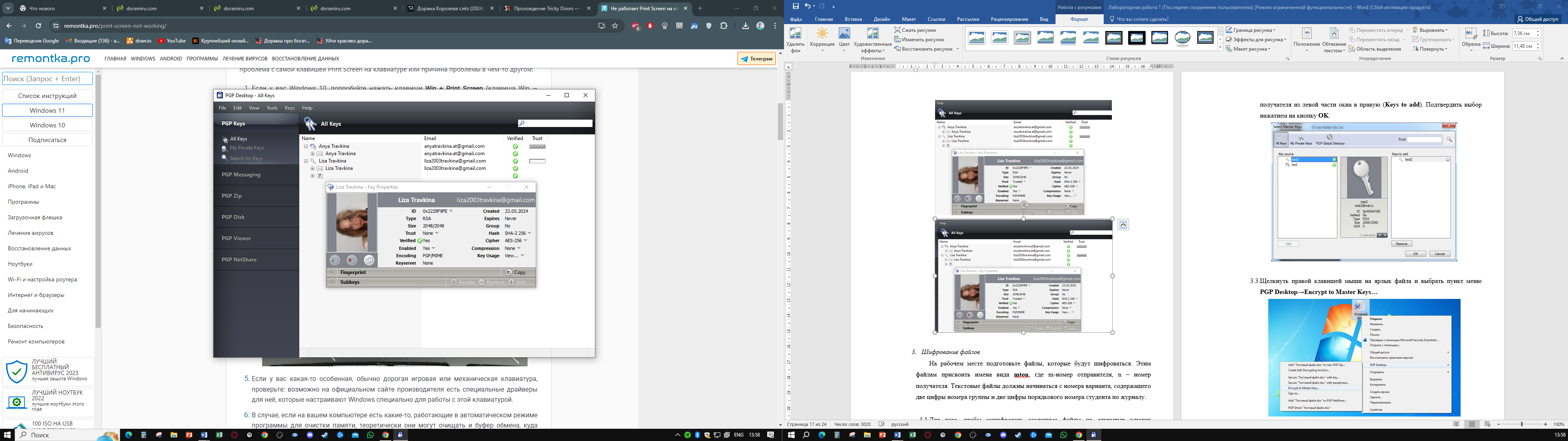Open the Chrome downloads icon
This screenshot has width=1568, height=441.
coord(745,26)
